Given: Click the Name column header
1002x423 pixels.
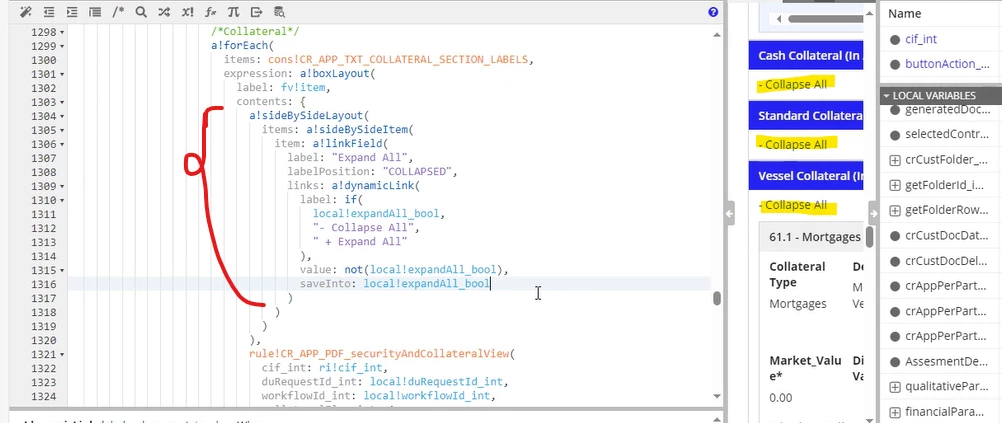Looking at the screenshot, I should 905,14.
